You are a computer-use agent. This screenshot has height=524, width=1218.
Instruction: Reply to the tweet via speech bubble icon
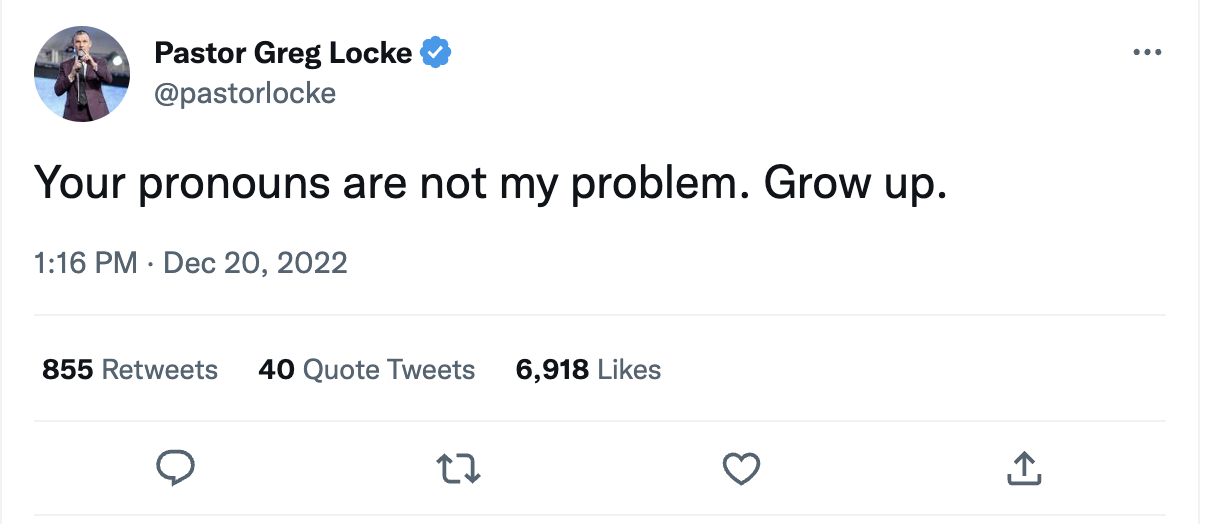click(x=175, y=467)
